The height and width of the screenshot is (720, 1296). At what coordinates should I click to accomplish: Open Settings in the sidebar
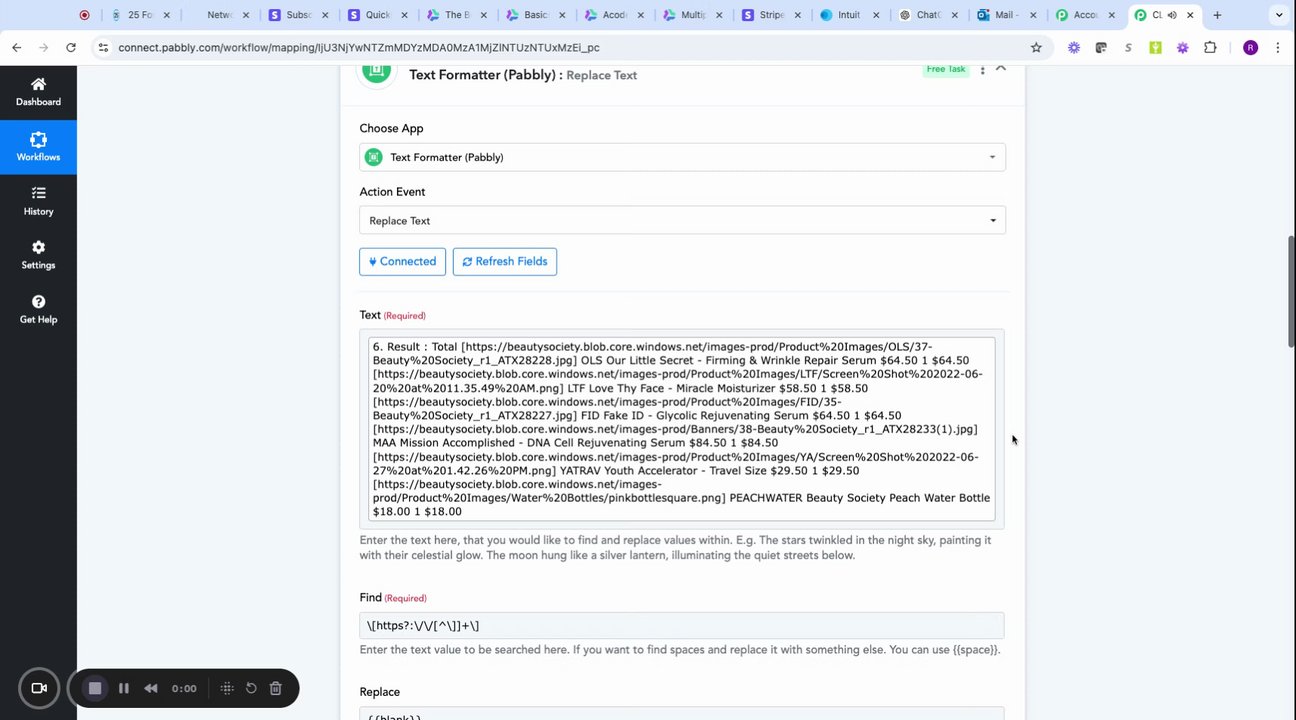pyautogui.click(x=38, y=255)
